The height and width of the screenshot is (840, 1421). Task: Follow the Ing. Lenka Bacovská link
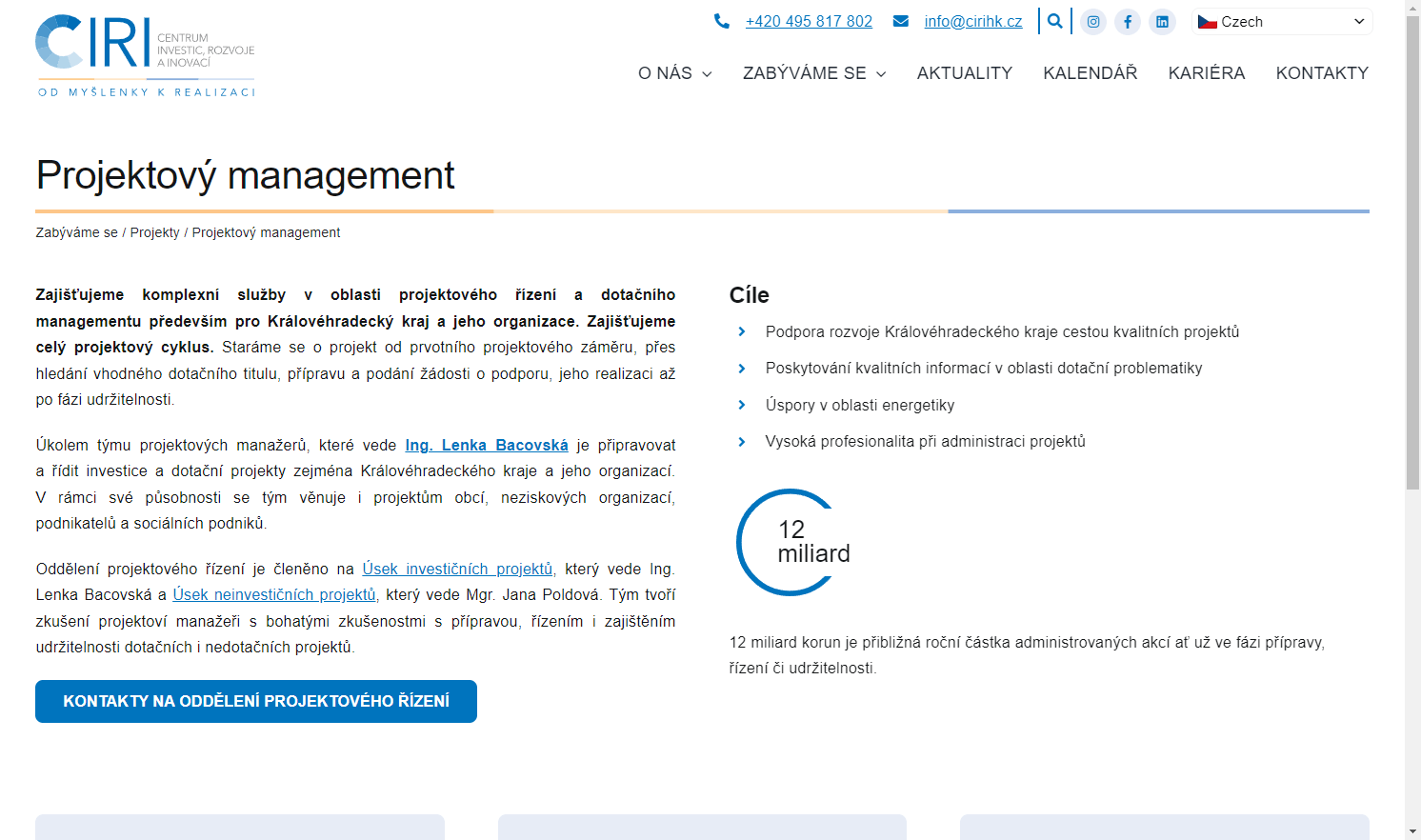[487, 445]
